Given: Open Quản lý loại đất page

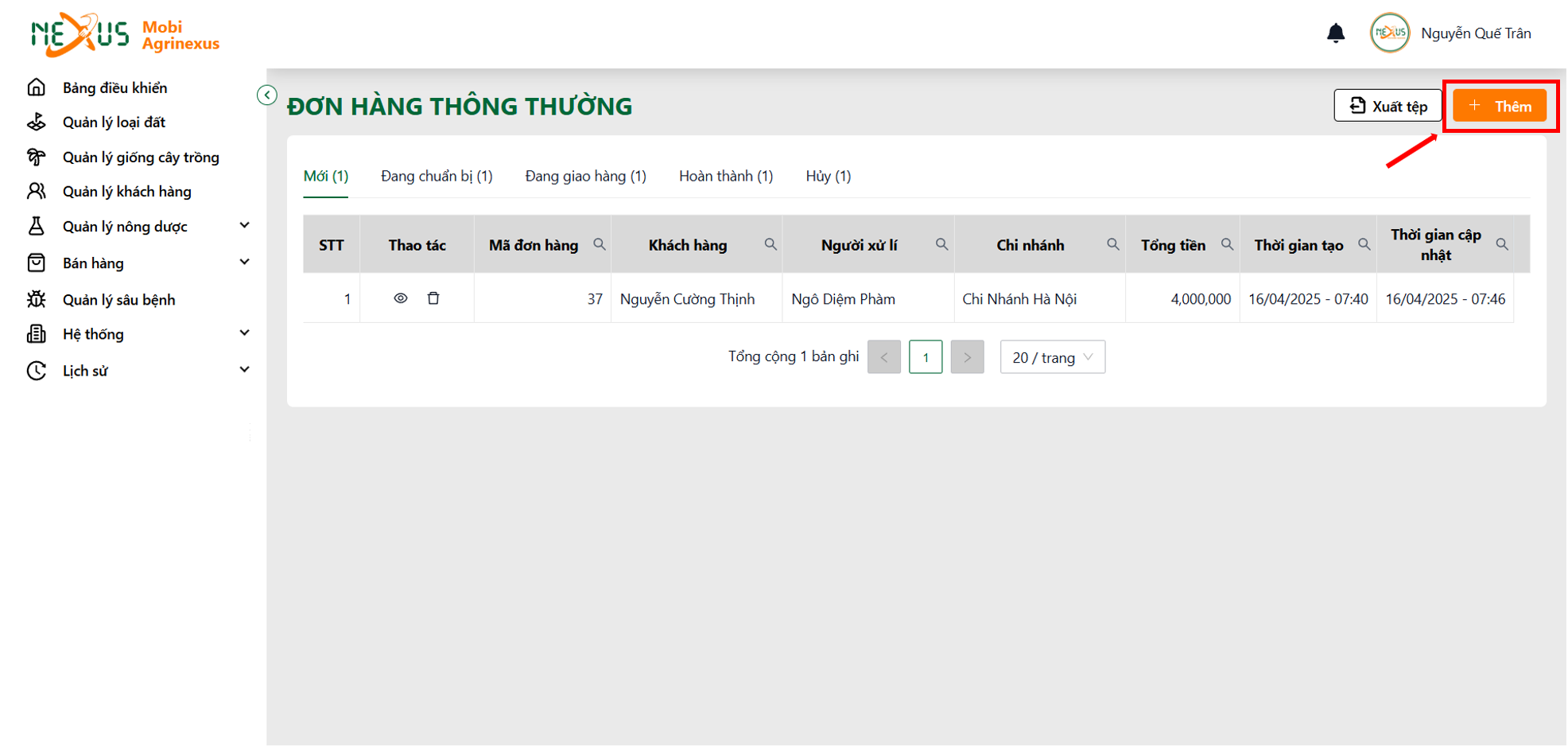Looking at the screenshot, I should 114,122.
